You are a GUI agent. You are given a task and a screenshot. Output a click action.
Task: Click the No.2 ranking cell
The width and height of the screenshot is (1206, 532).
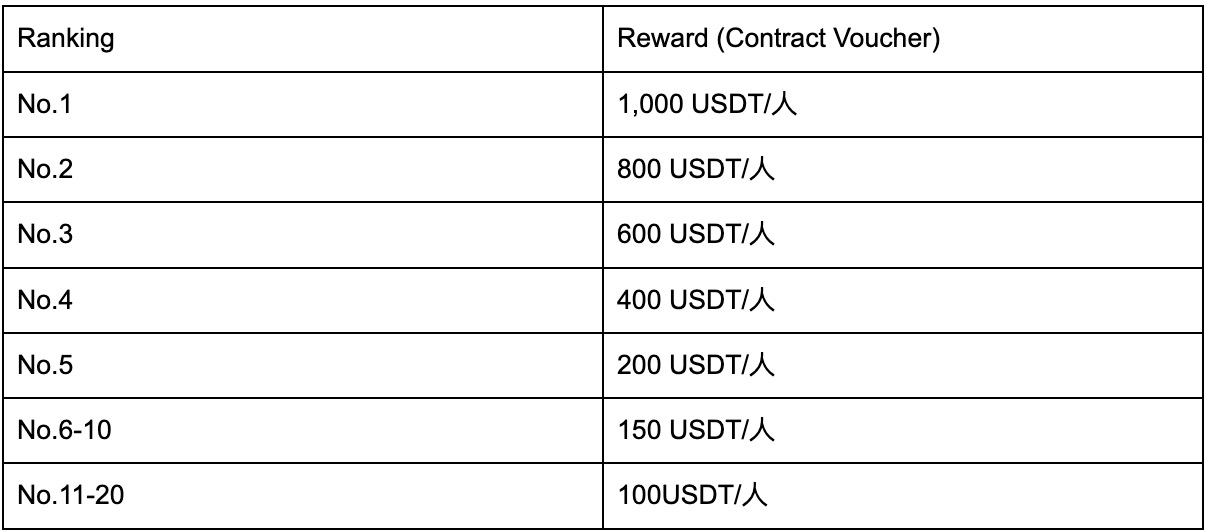click(302, 169)
